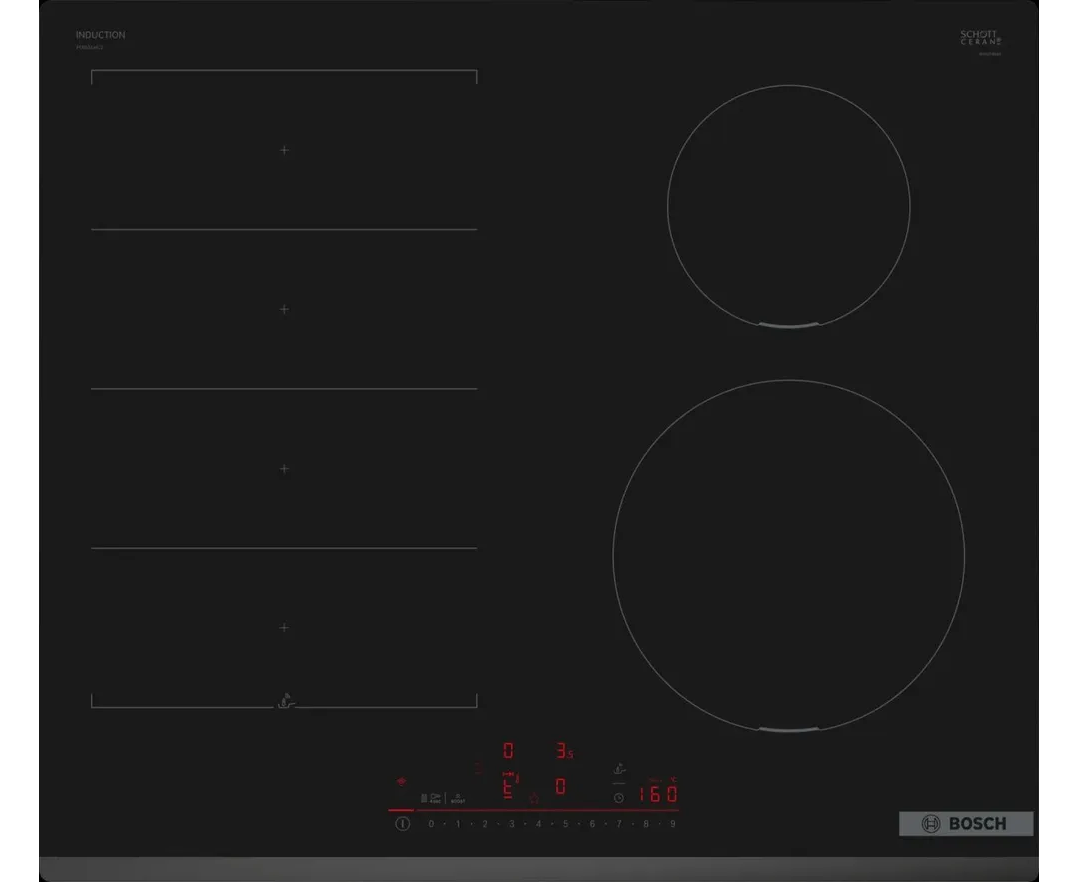
Task: Tap the frying sensor pan icon above the timer
Action: (619, 770)
